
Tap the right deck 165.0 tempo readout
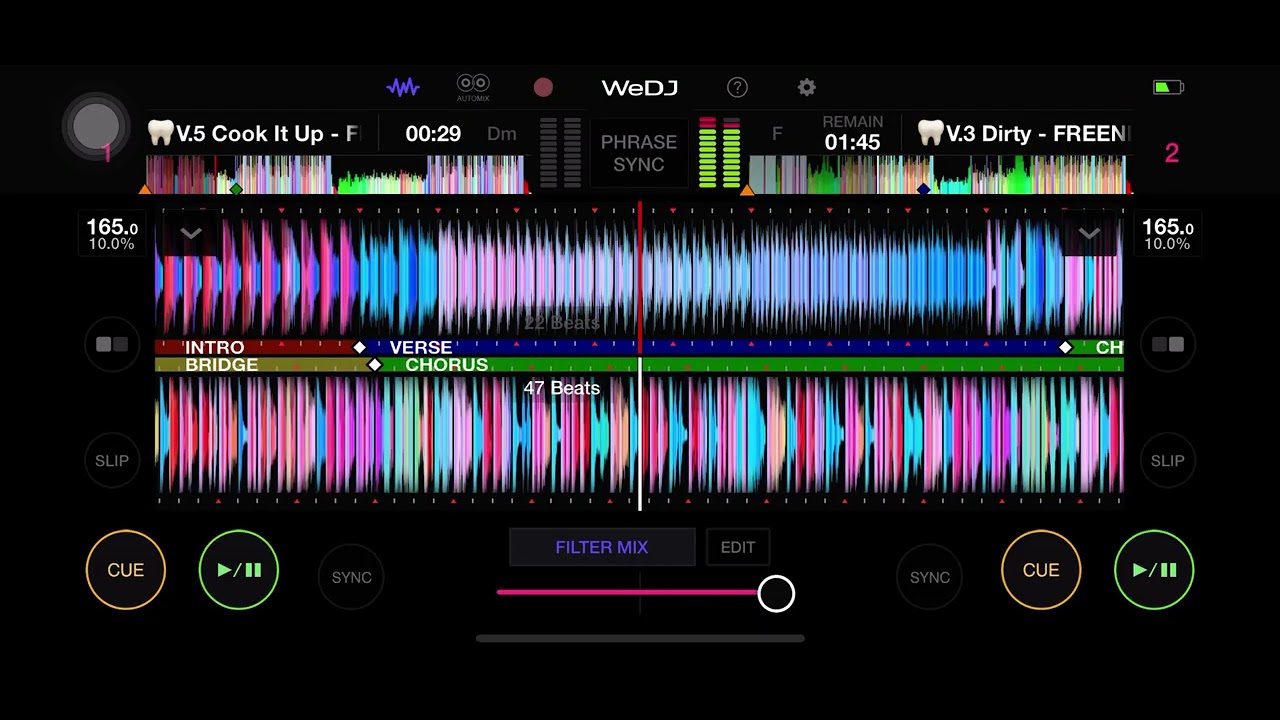click(x=1168, y=234)
